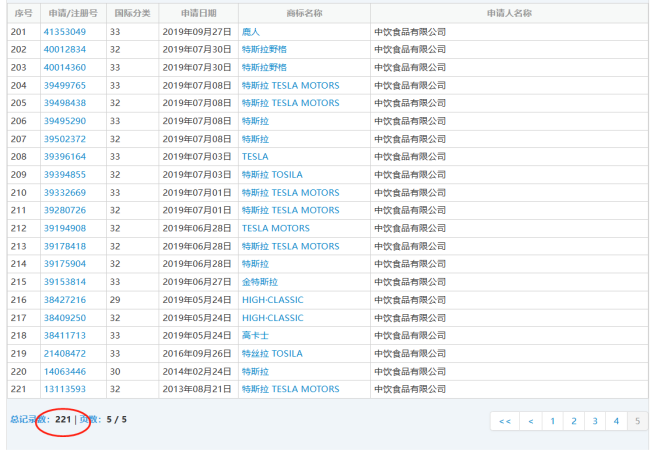
Task: Click class value 29 in row 216
Action: coord(115,300)
